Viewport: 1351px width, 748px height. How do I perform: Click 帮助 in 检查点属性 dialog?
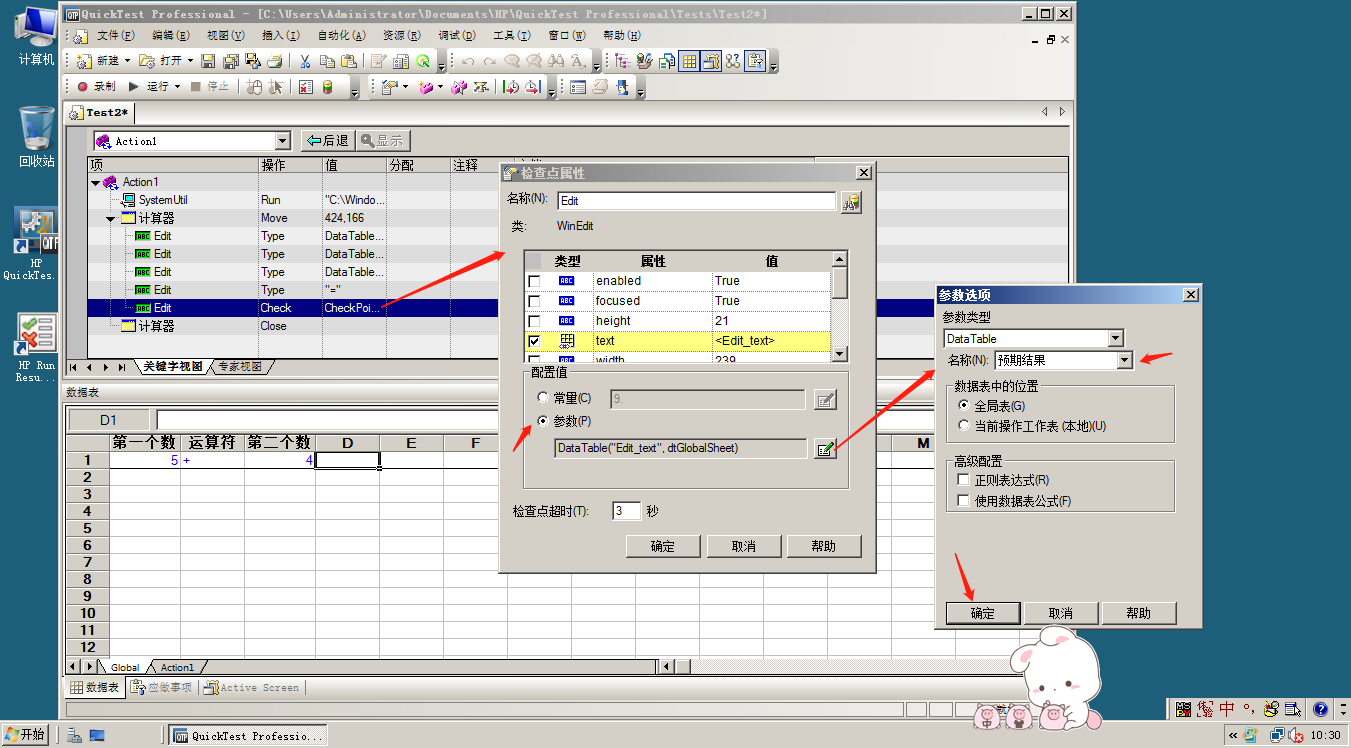coord(824,546)
